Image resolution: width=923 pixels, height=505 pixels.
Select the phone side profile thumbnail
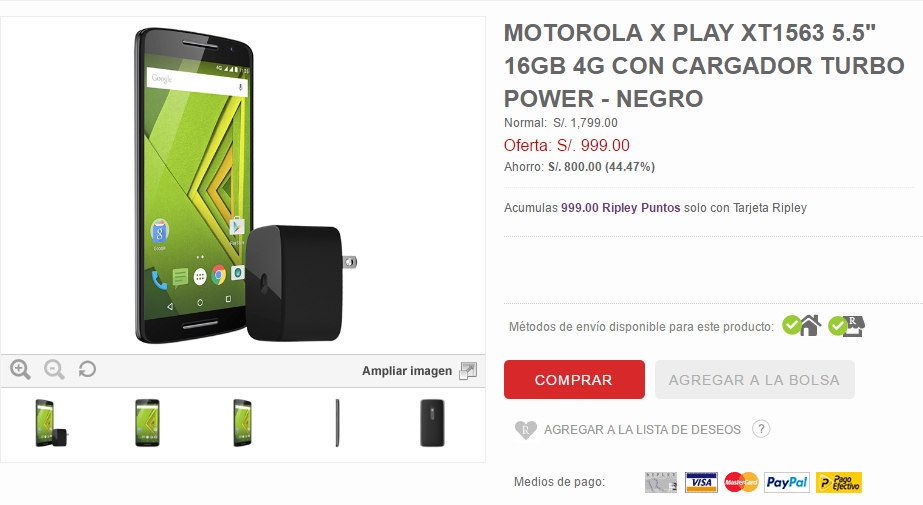(x=337, y=423)
